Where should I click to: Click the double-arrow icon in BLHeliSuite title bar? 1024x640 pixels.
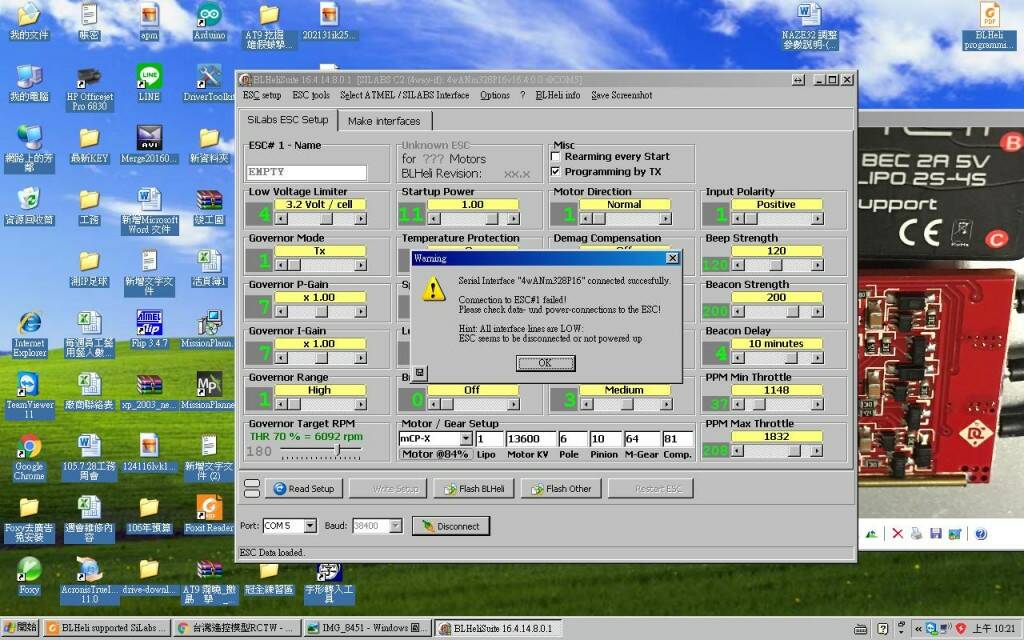[x=798, y=80]
